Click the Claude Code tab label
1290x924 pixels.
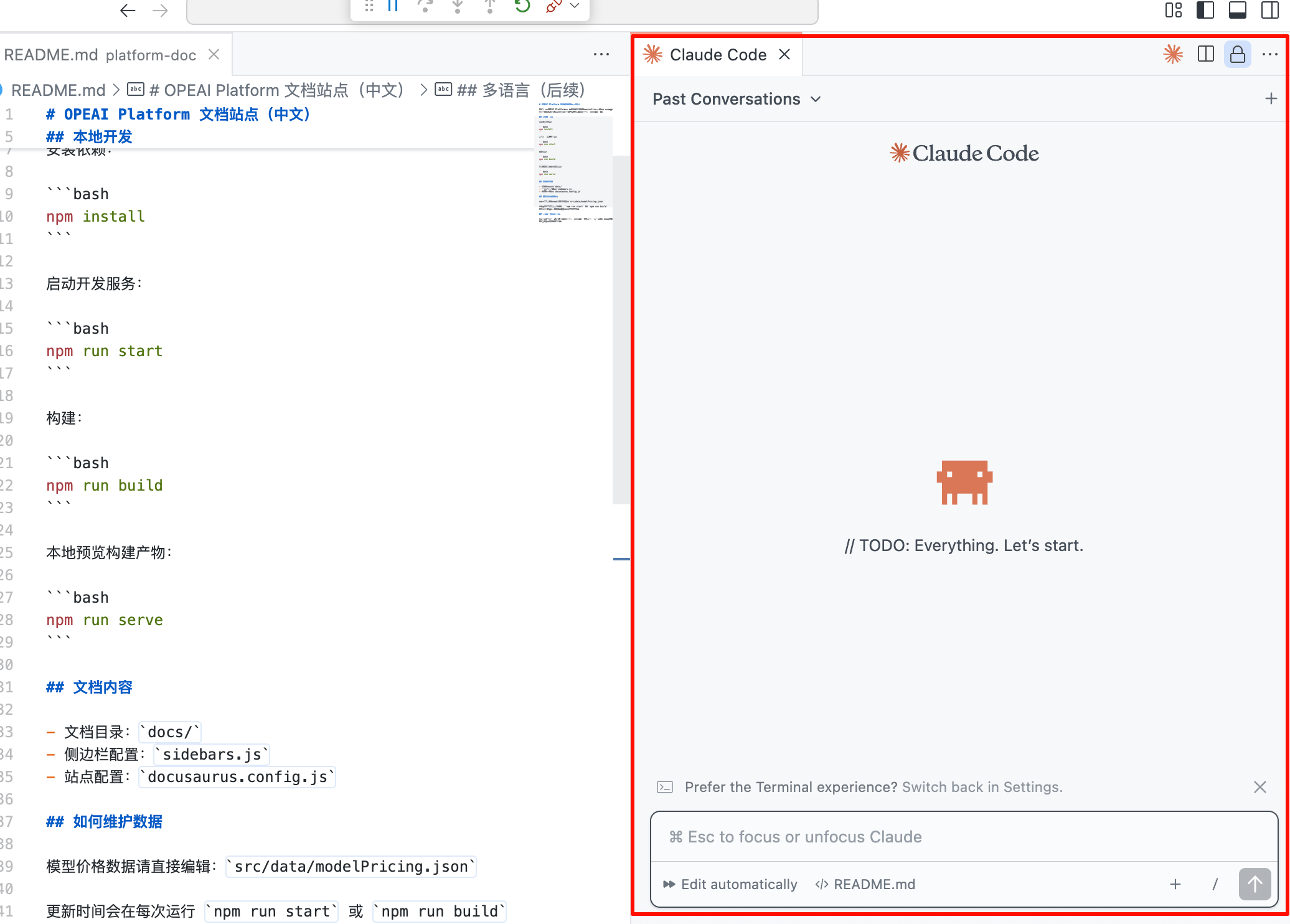point(718,54)
